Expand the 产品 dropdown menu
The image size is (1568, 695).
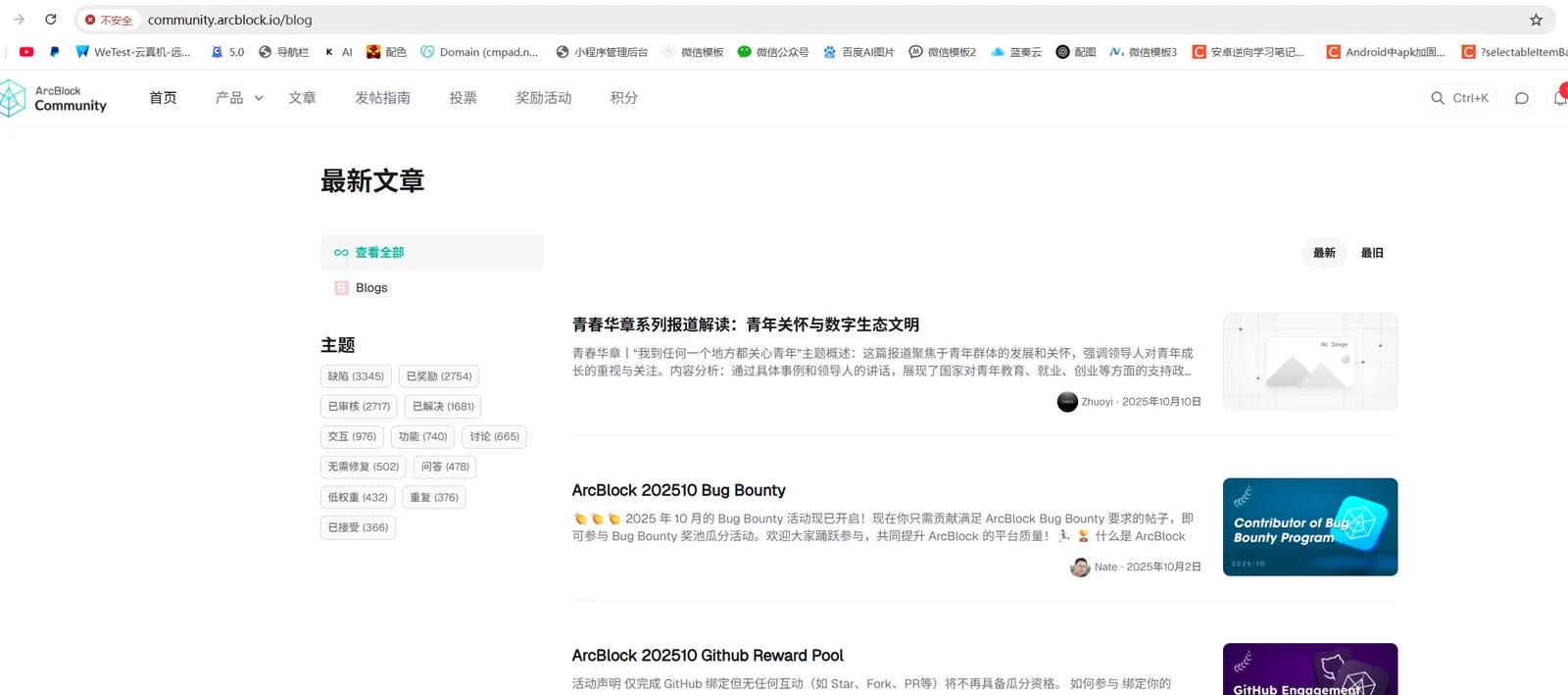coord(239,98)
